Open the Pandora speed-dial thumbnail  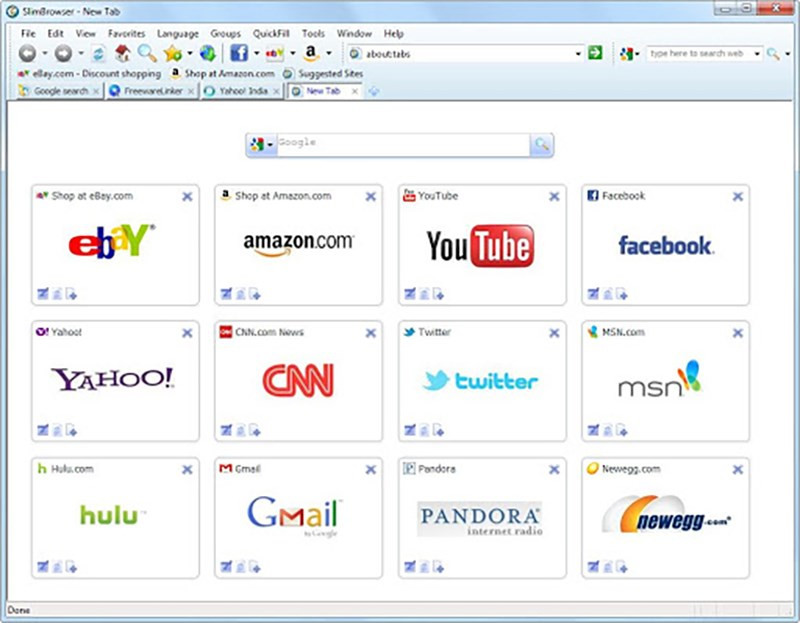click(482, 518)
